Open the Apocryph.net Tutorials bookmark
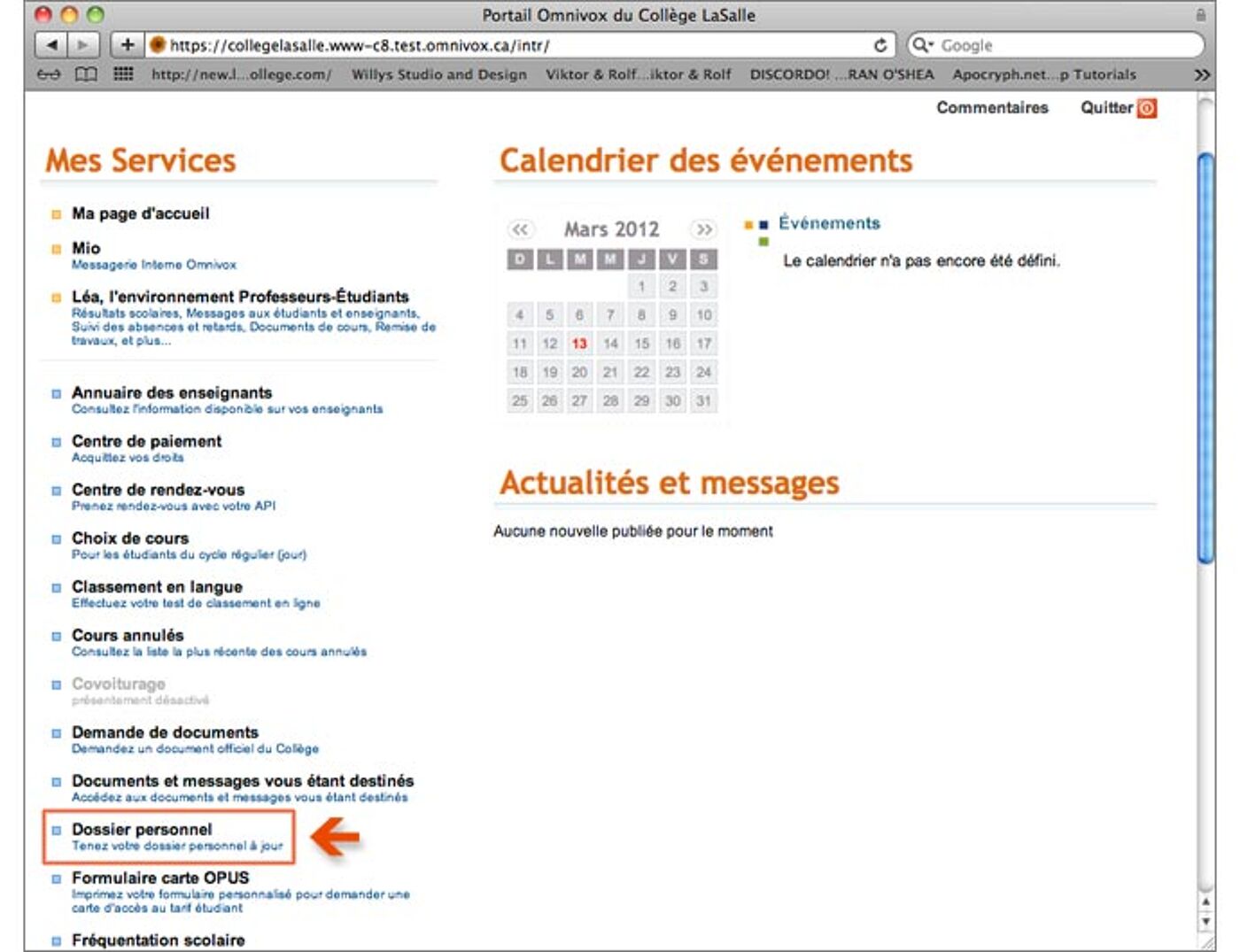Screen dimensions: 1240x952 coord(1043,74)
